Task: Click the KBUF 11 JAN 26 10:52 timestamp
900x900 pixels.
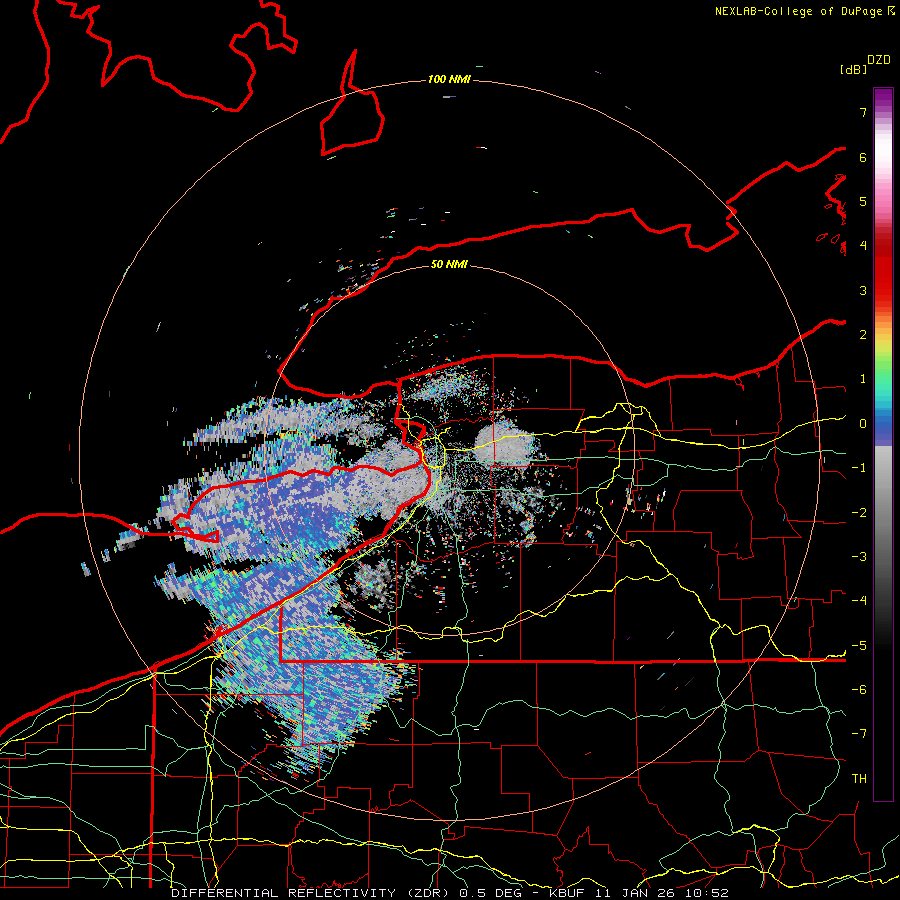Action: pyautogui.click(x=639, y=893)
